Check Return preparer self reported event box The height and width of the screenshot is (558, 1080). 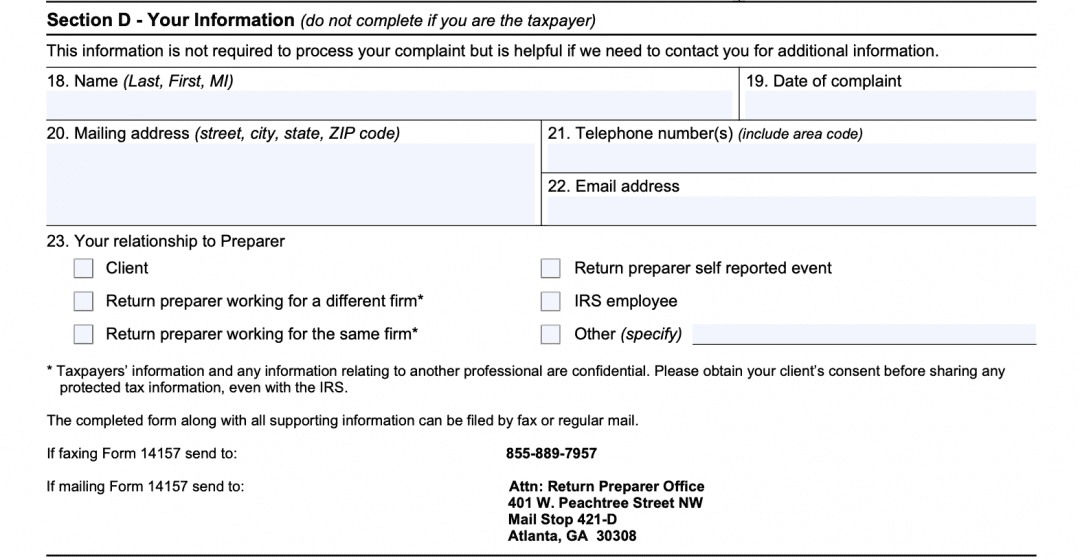[551, 268]
